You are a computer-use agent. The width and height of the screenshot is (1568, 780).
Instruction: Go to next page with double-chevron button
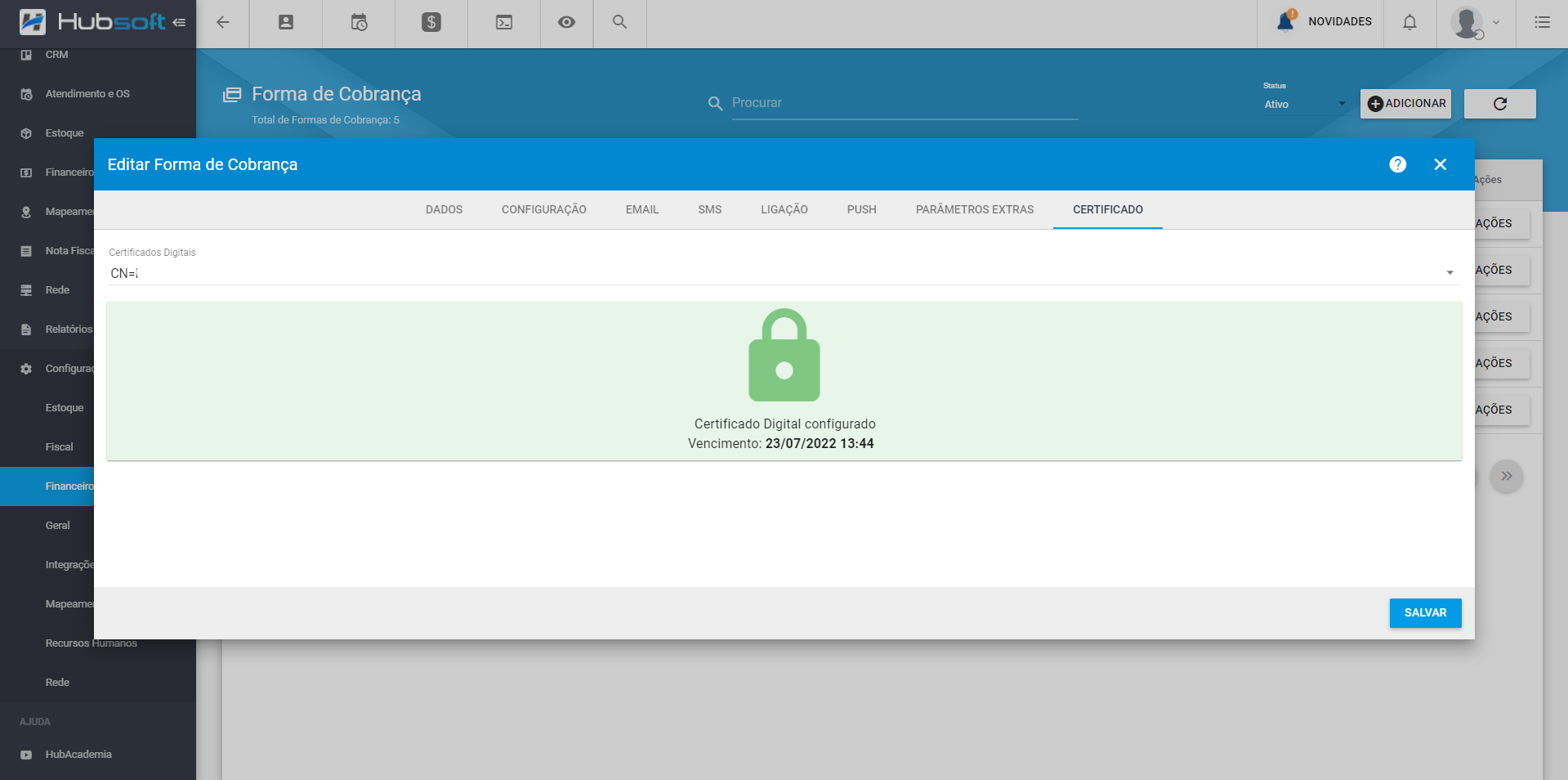pos(1506,476)
